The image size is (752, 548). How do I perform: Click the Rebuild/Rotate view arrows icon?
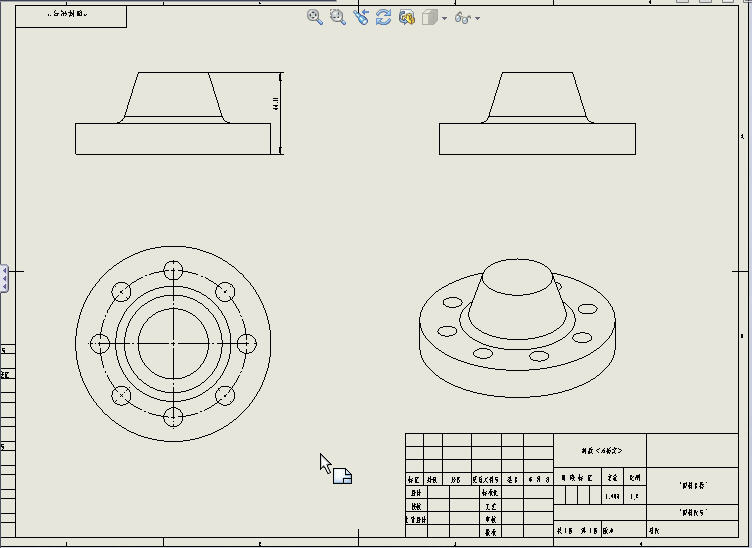click(383, 17)
